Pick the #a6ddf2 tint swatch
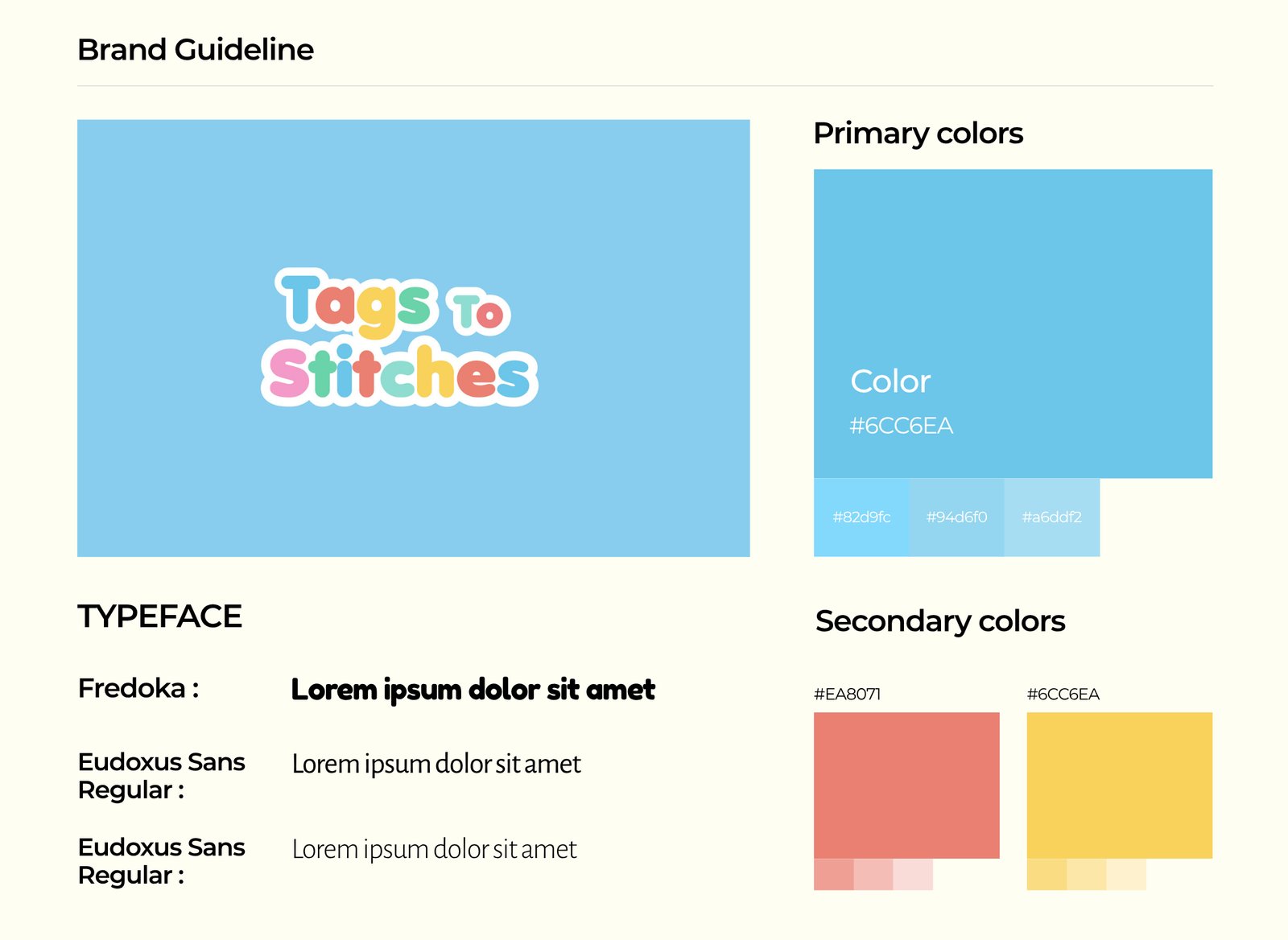This screenshot has width=1288, height=940. click(1051, 517)
